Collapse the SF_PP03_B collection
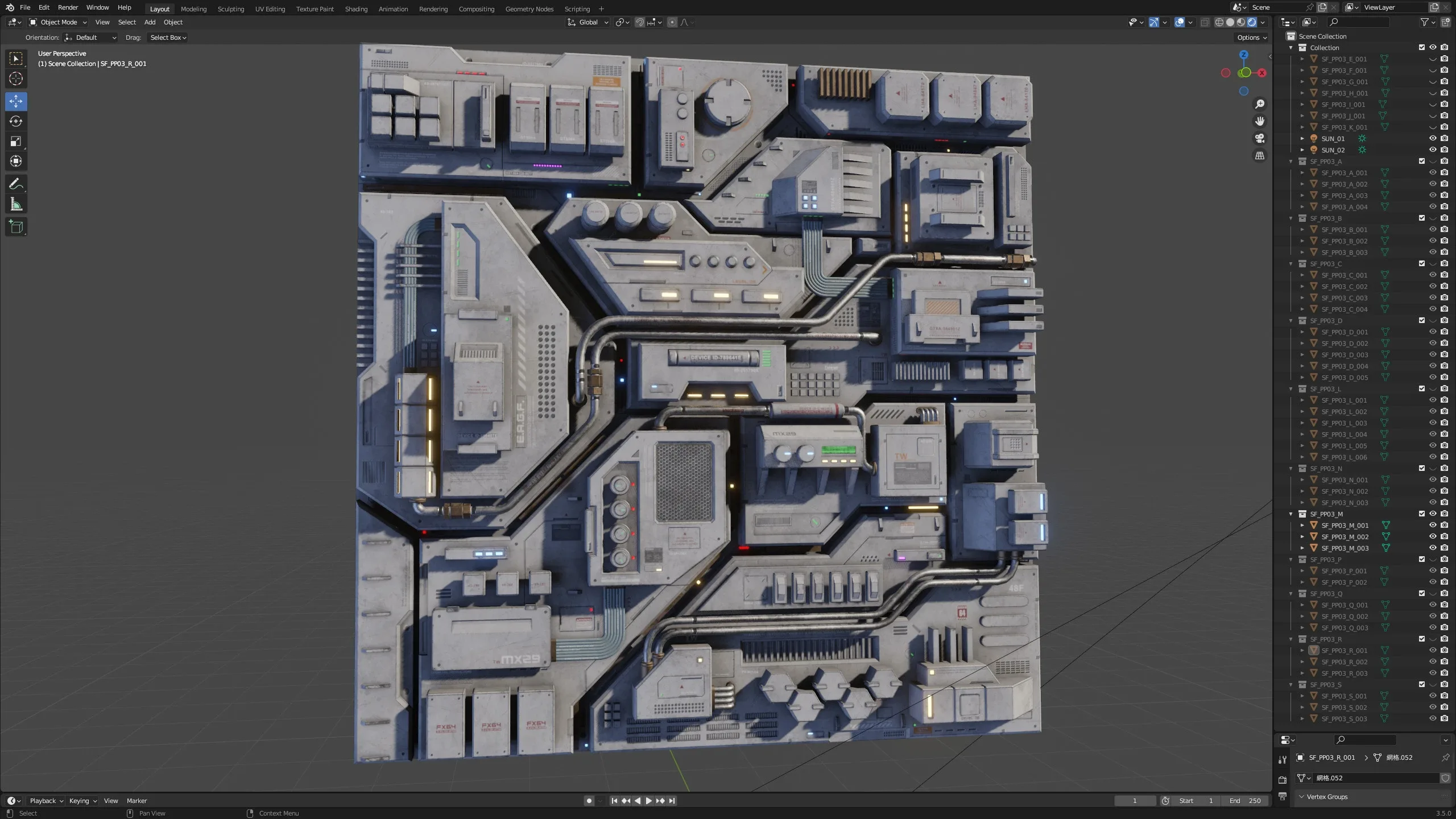The height and width of the screenshot is (819, 1456). (x=1291, y=218)
